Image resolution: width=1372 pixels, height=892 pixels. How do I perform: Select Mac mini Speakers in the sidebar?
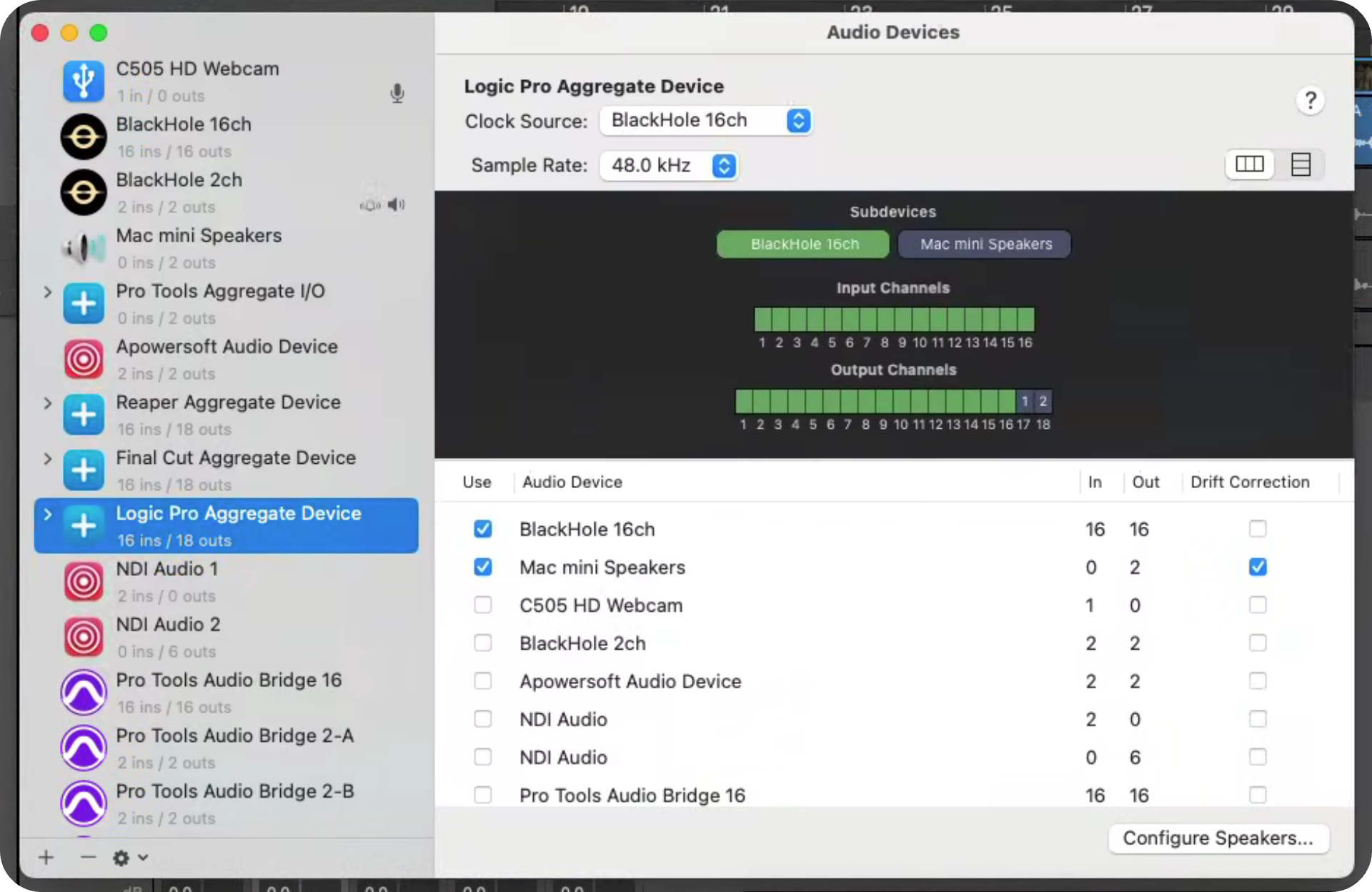click(226, 248)
